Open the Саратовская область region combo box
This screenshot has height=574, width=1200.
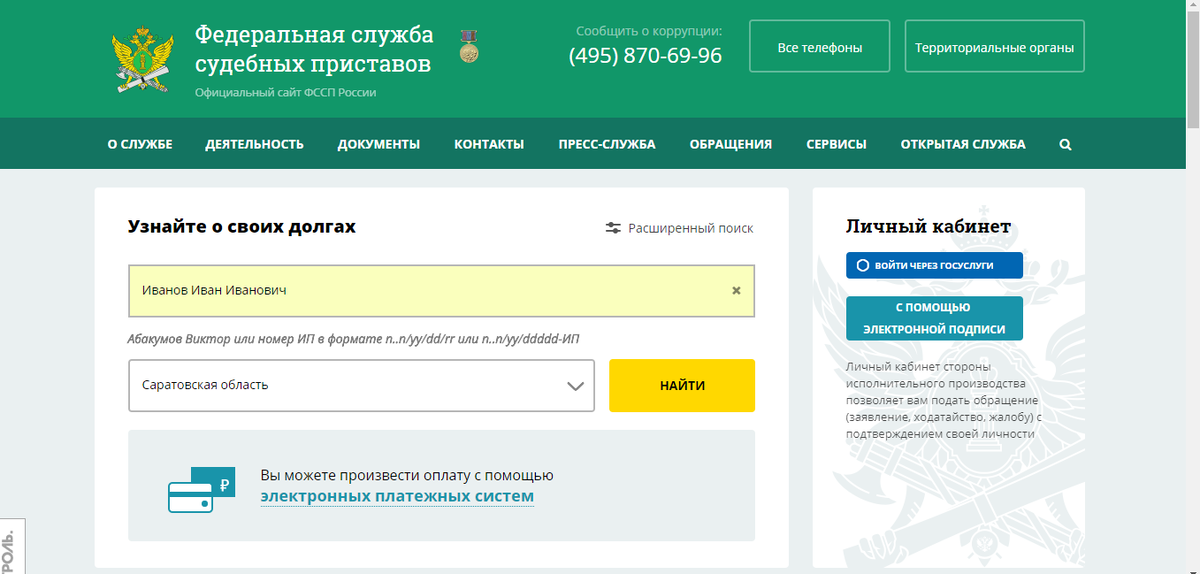[x=361, y=386]
